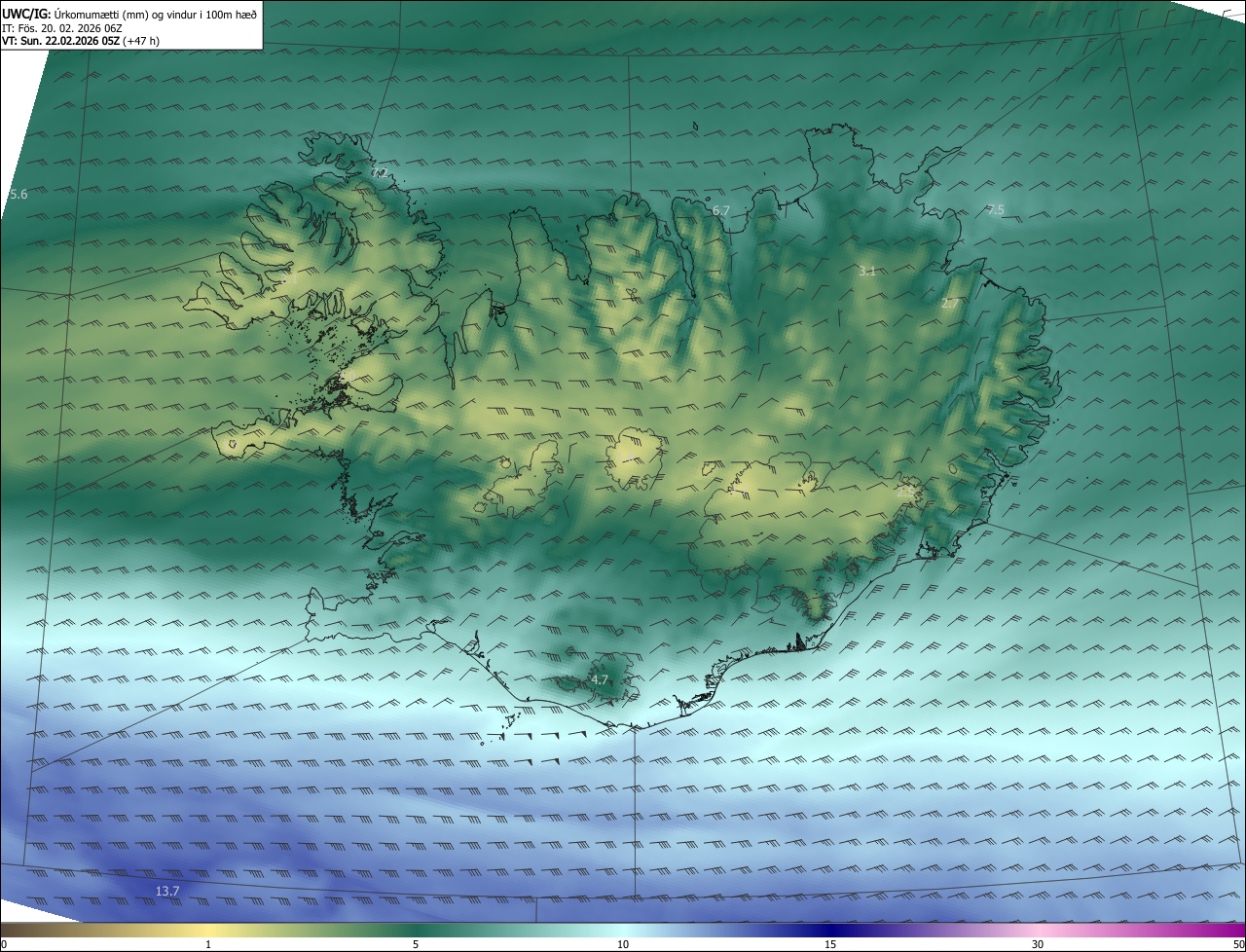Click the color scale tick labeled 0
This screenshot has height=952, width=1246.
tap(4, 944)
